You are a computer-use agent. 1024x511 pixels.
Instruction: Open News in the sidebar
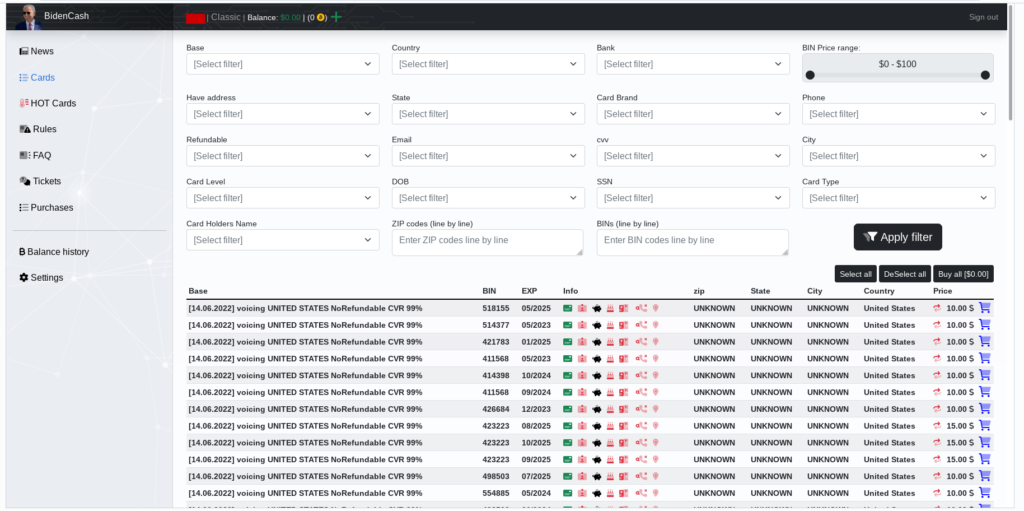(37, 51)
